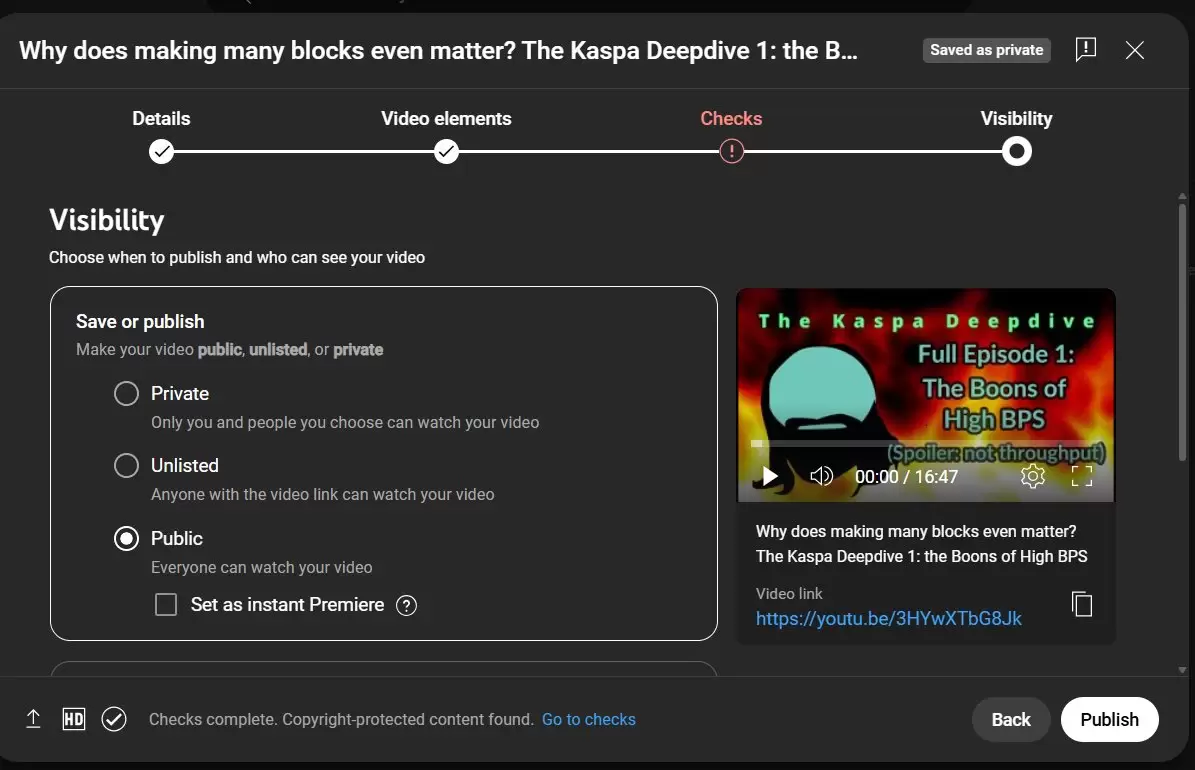
Task: Send feedback using the exclamation icon
Action: [x=1085, y=50]
